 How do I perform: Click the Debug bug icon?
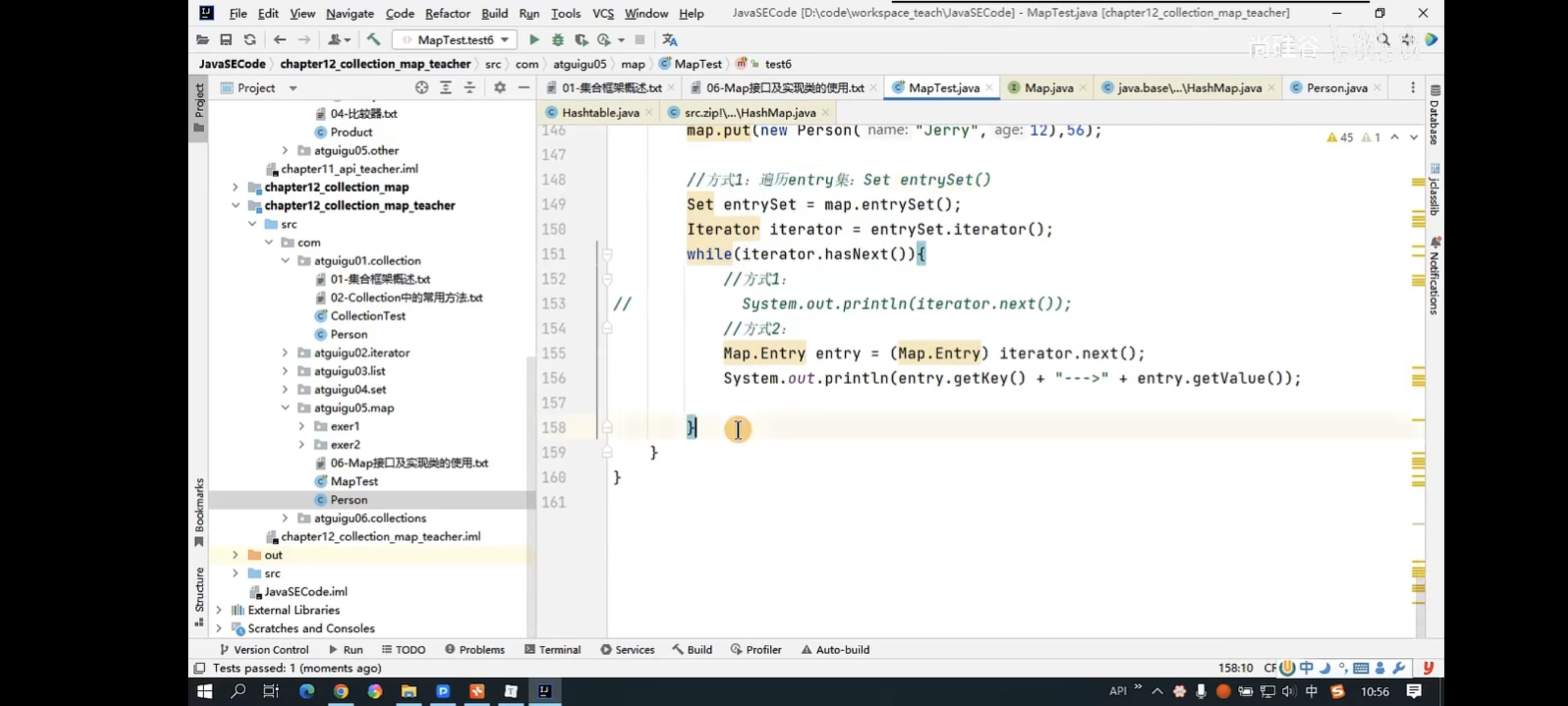coord(557,39)
